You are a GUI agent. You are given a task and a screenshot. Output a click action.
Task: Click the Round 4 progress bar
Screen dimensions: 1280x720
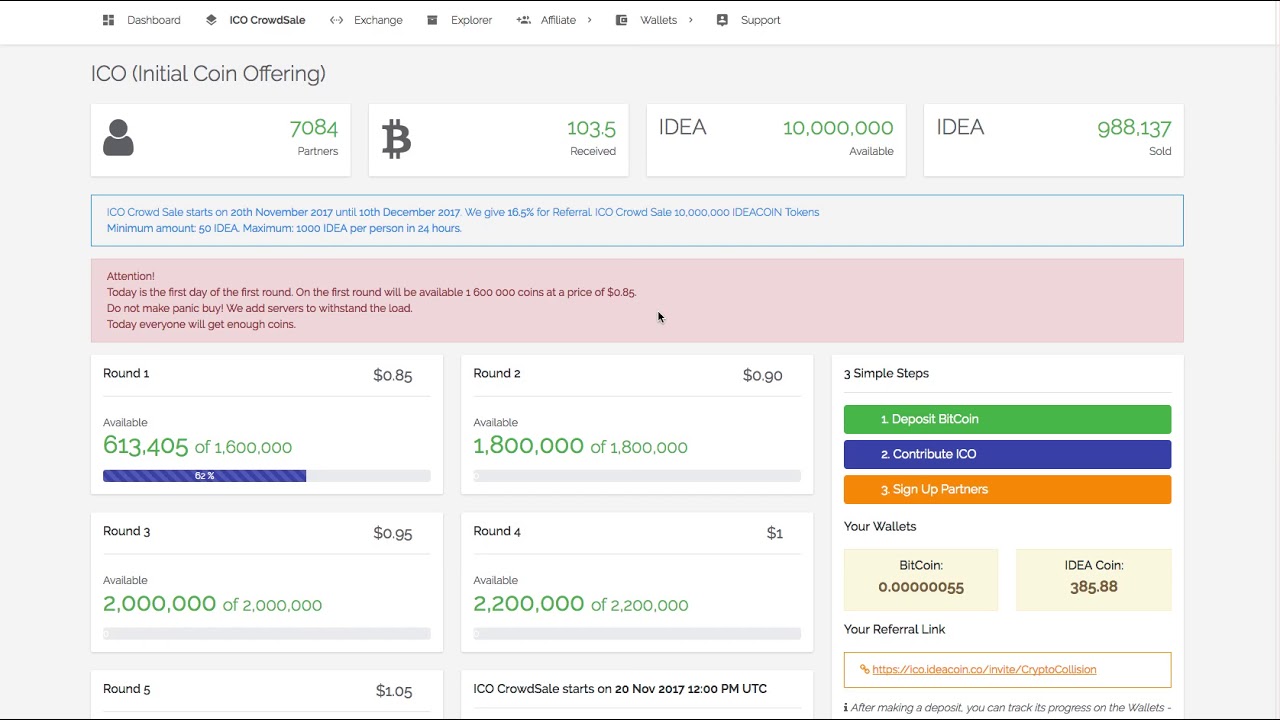637,634
